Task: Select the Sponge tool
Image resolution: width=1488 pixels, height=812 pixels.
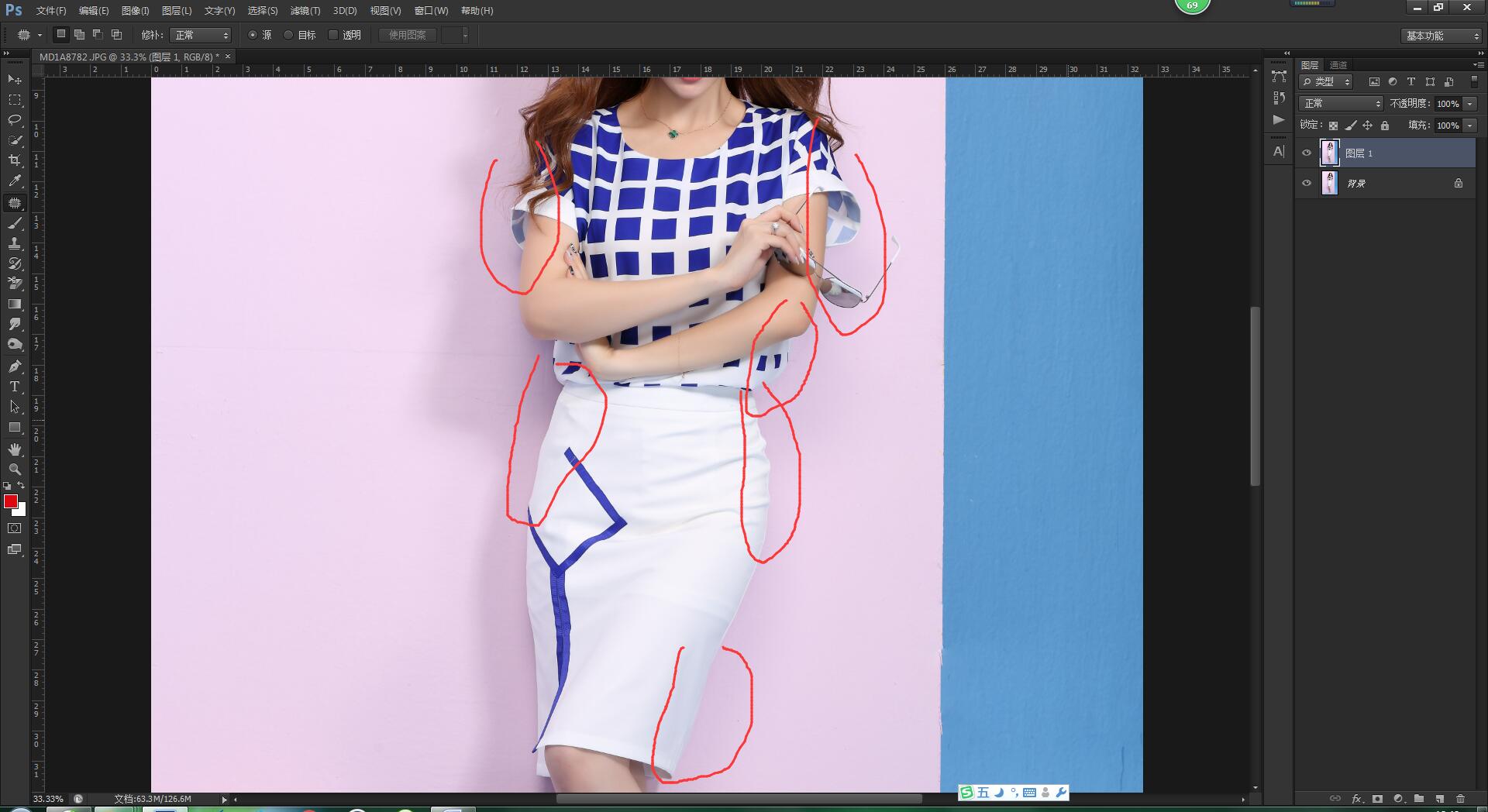Action: 15,344
